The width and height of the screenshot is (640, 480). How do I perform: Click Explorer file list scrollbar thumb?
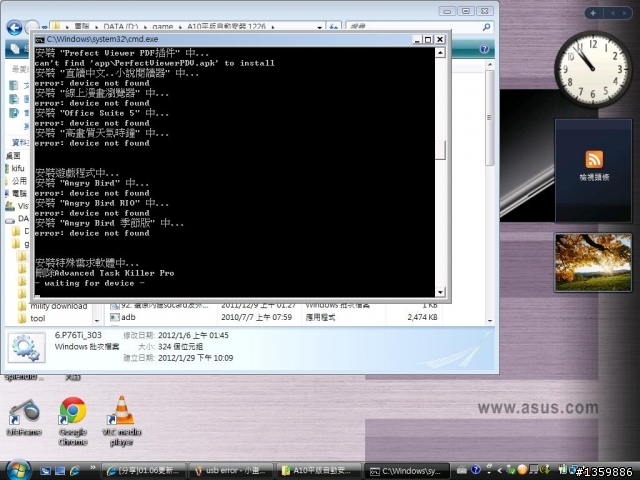pos(490,118)
